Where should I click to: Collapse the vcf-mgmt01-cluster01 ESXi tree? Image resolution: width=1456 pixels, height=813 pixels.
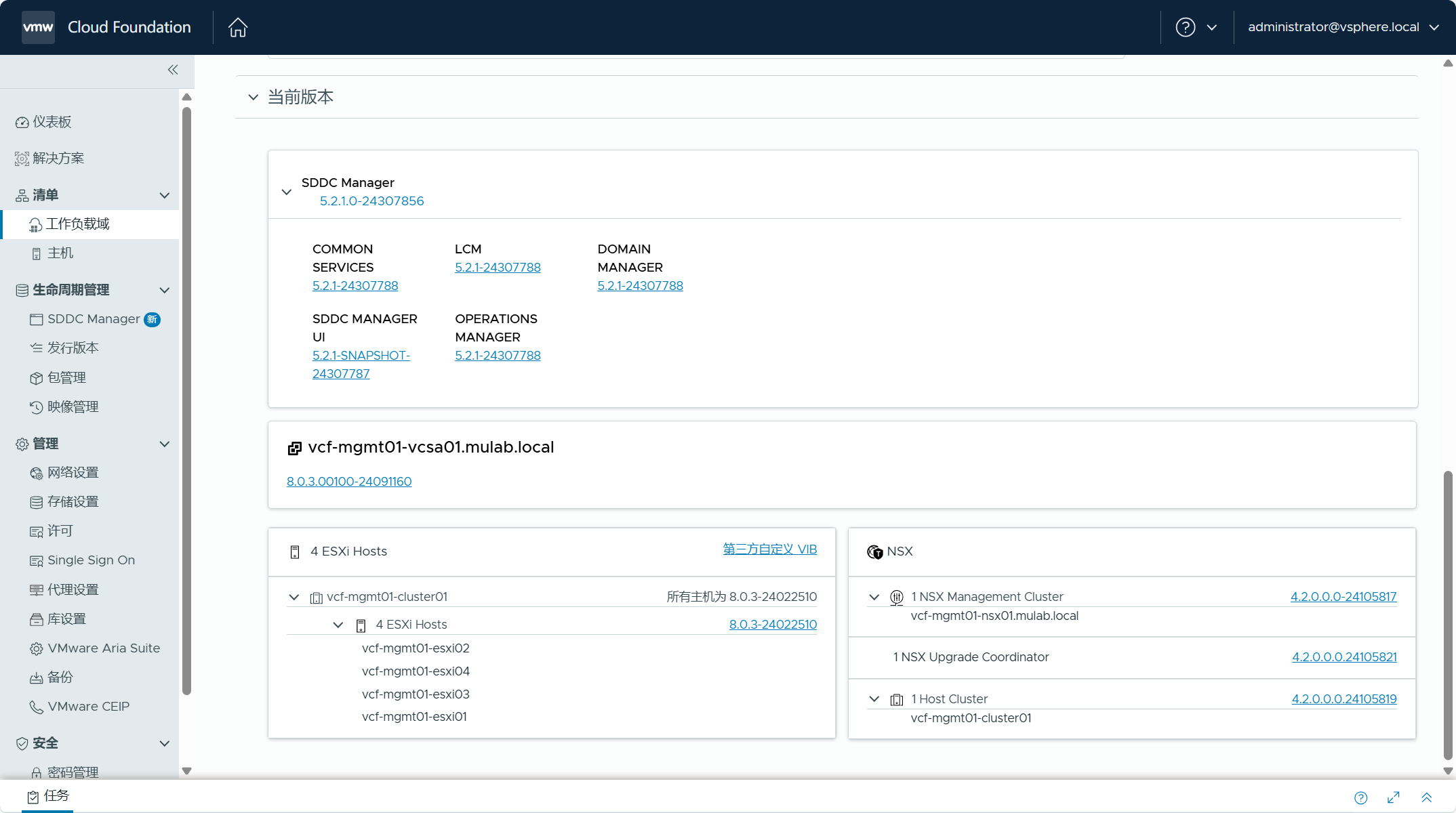(x=294, y=598)
